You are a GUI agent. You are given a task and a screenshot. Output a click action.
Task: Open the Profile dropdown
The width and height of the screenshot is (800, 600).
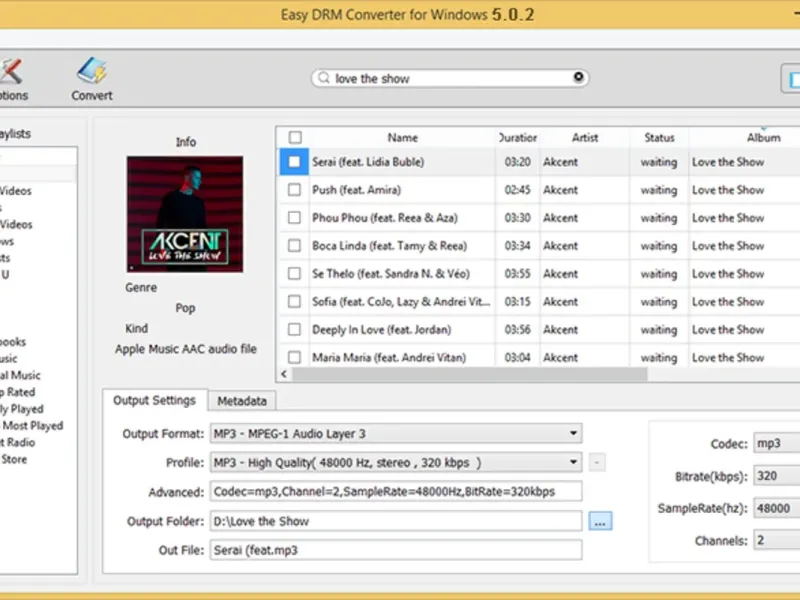(396, 463)
